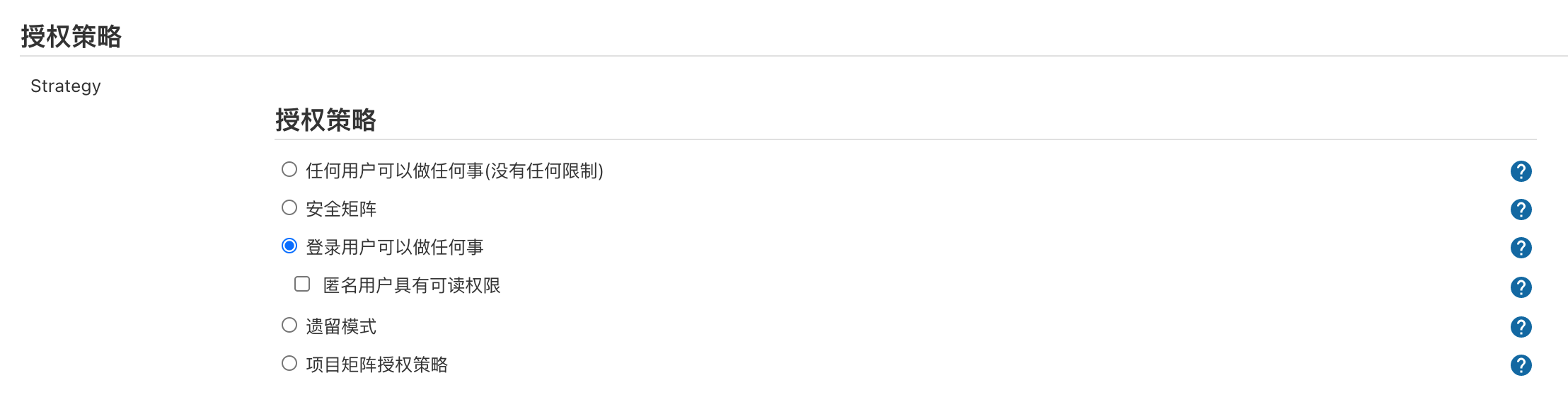Show help for 登录用户可以做任何事
Viewport: 1568px width, 419px height.
pos(1521,248)
